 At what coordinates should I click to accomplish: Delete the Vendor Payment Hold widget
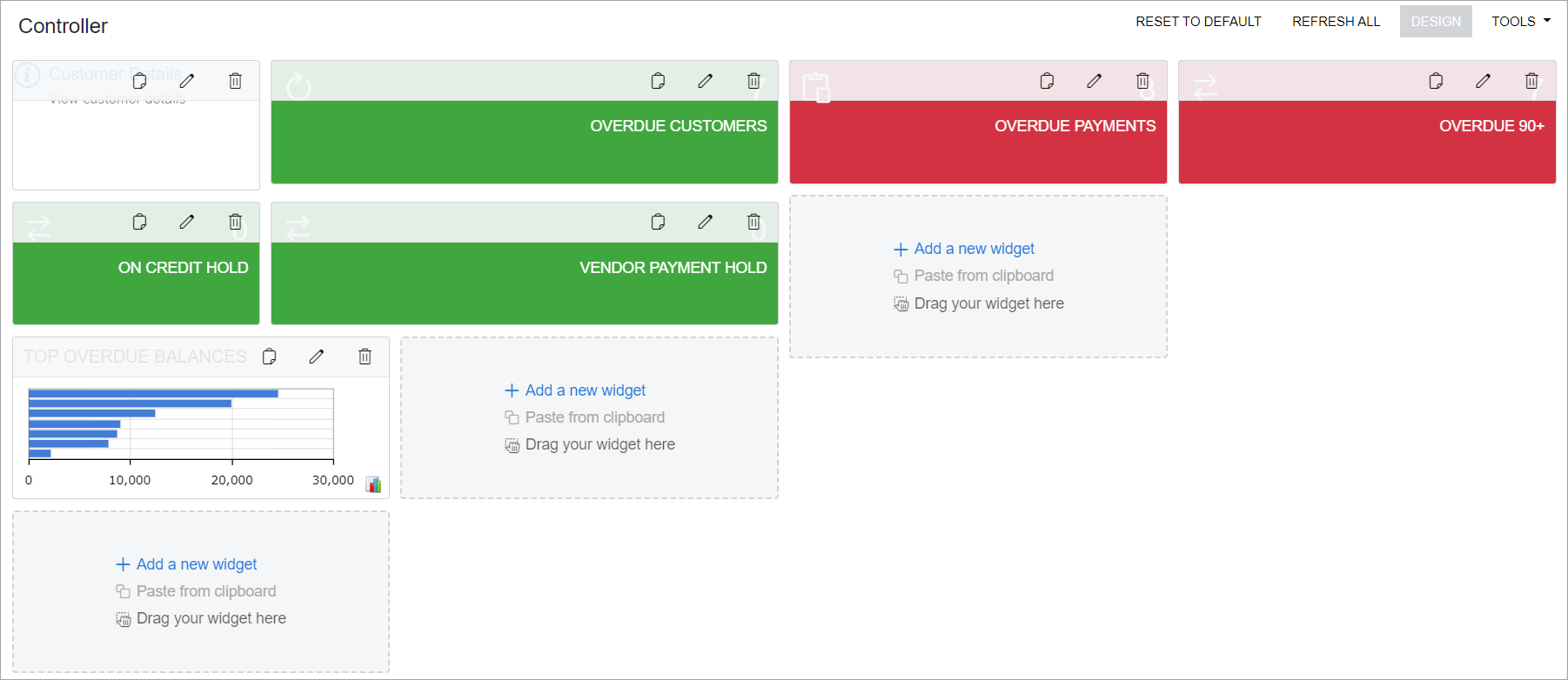point(754,222)
